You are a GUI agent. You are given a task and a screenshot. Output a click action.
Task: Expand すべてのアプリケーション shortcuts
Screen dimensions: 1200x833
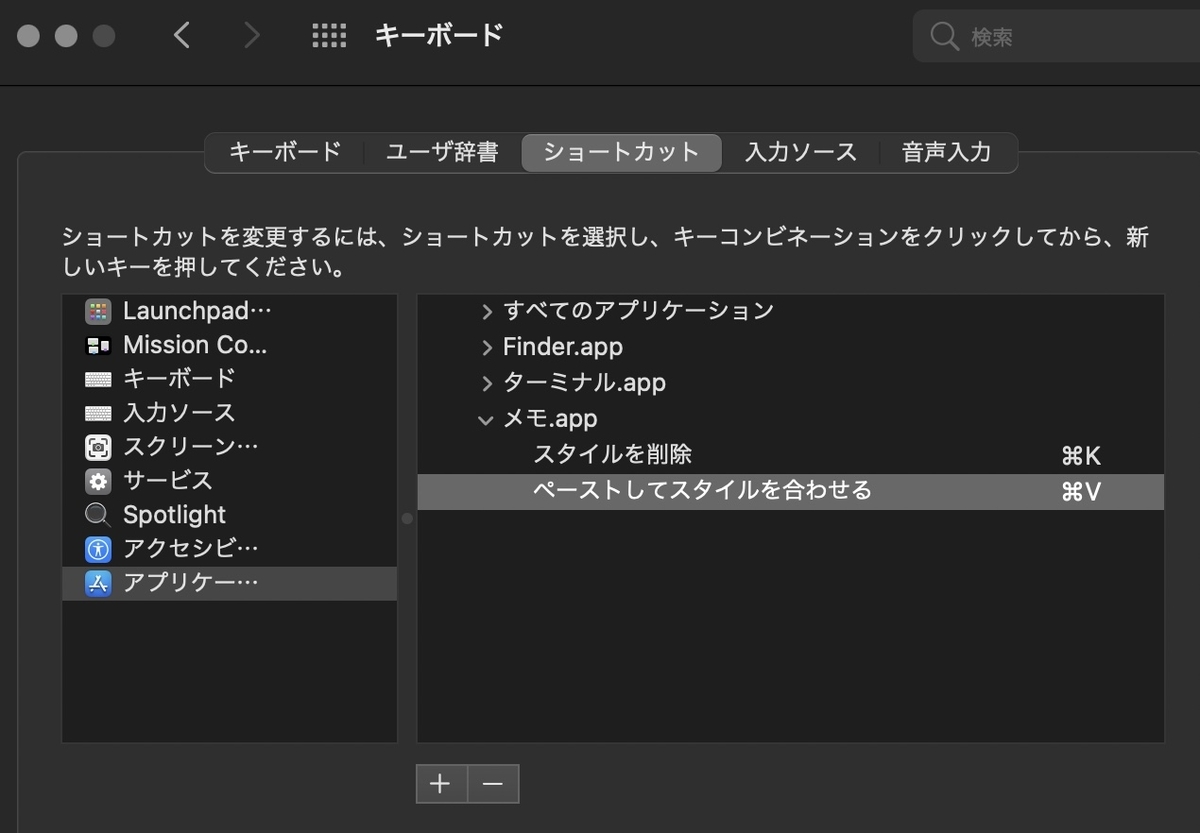click(x=486, y=311)
